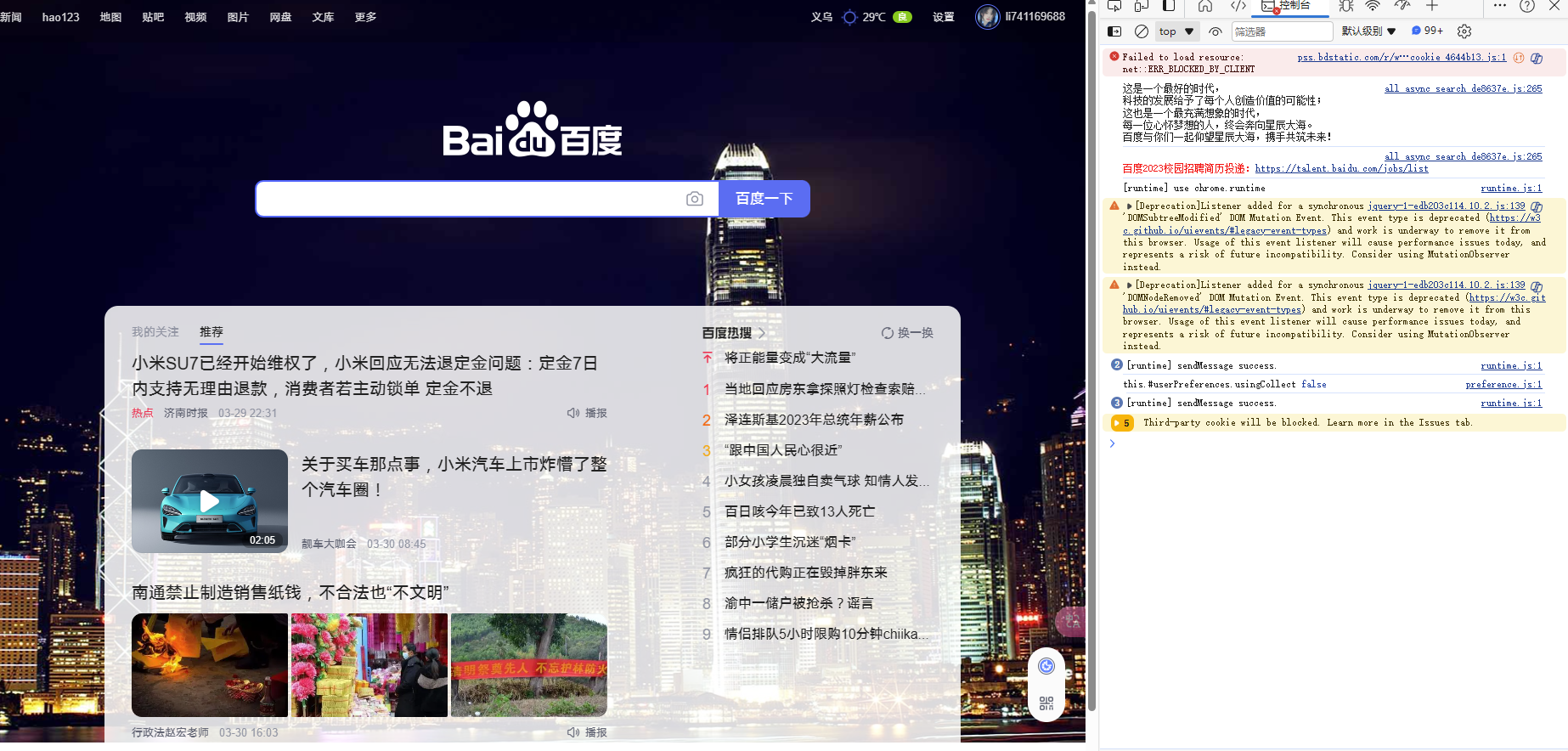Screen dimensions: 1568x751
Task: Open 地图 in Baidu top nav
Action: (110, 17)
